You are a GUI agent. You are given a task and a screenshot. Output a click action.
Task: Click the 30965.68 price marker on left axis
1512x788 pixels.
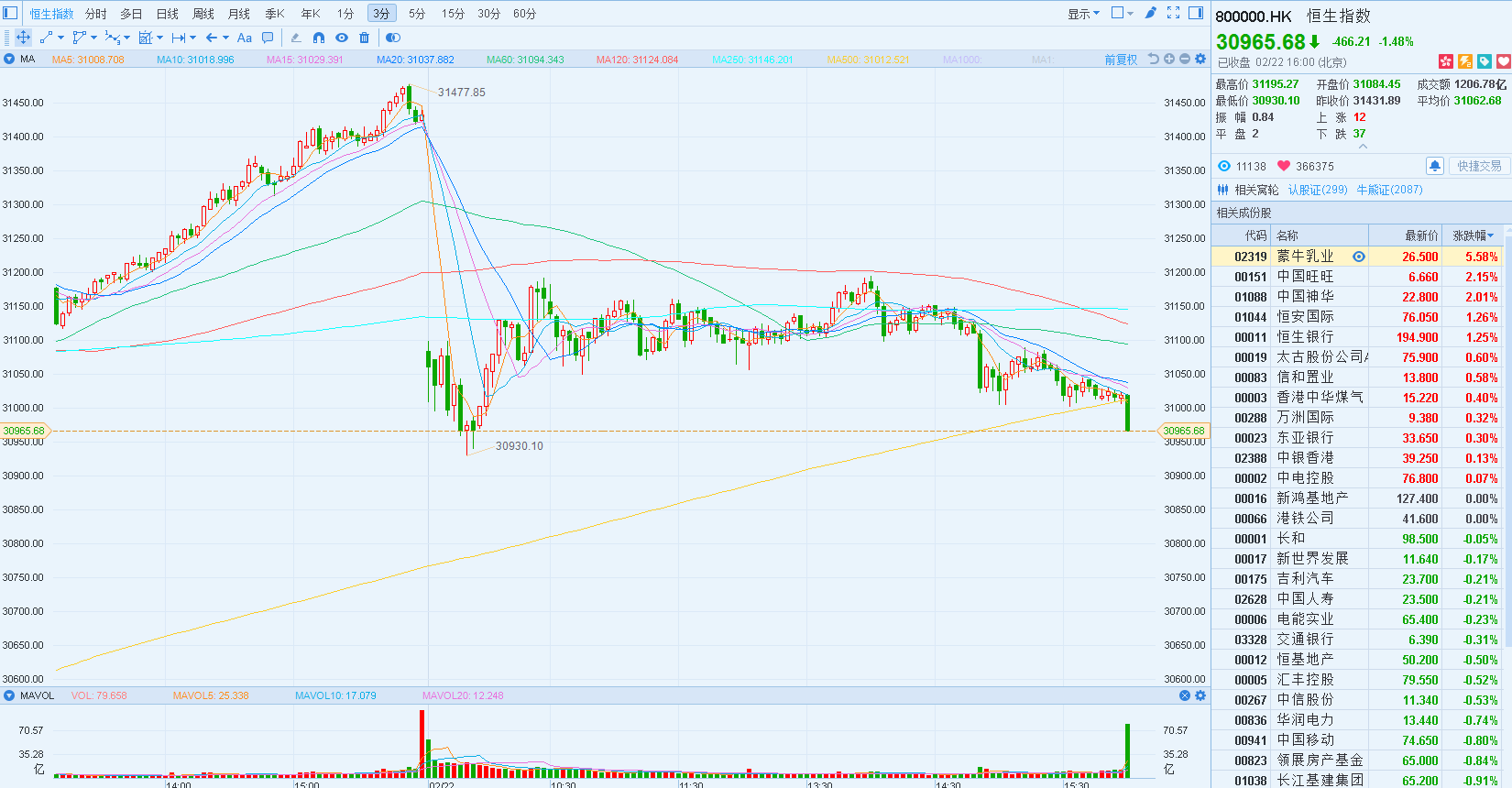point(24,431)
